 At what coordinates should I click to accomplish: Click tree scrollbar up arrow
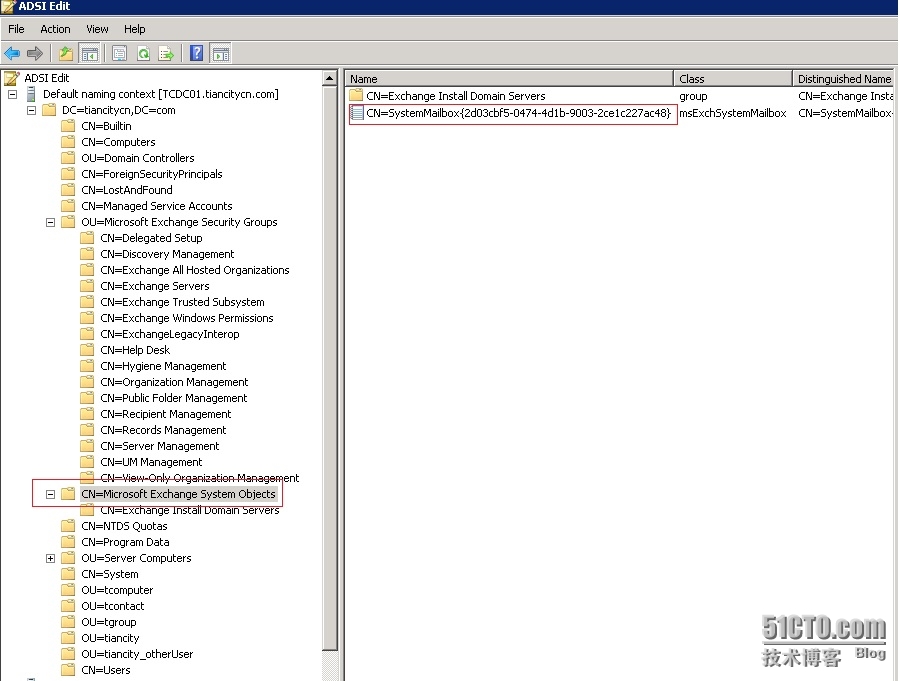329,78
